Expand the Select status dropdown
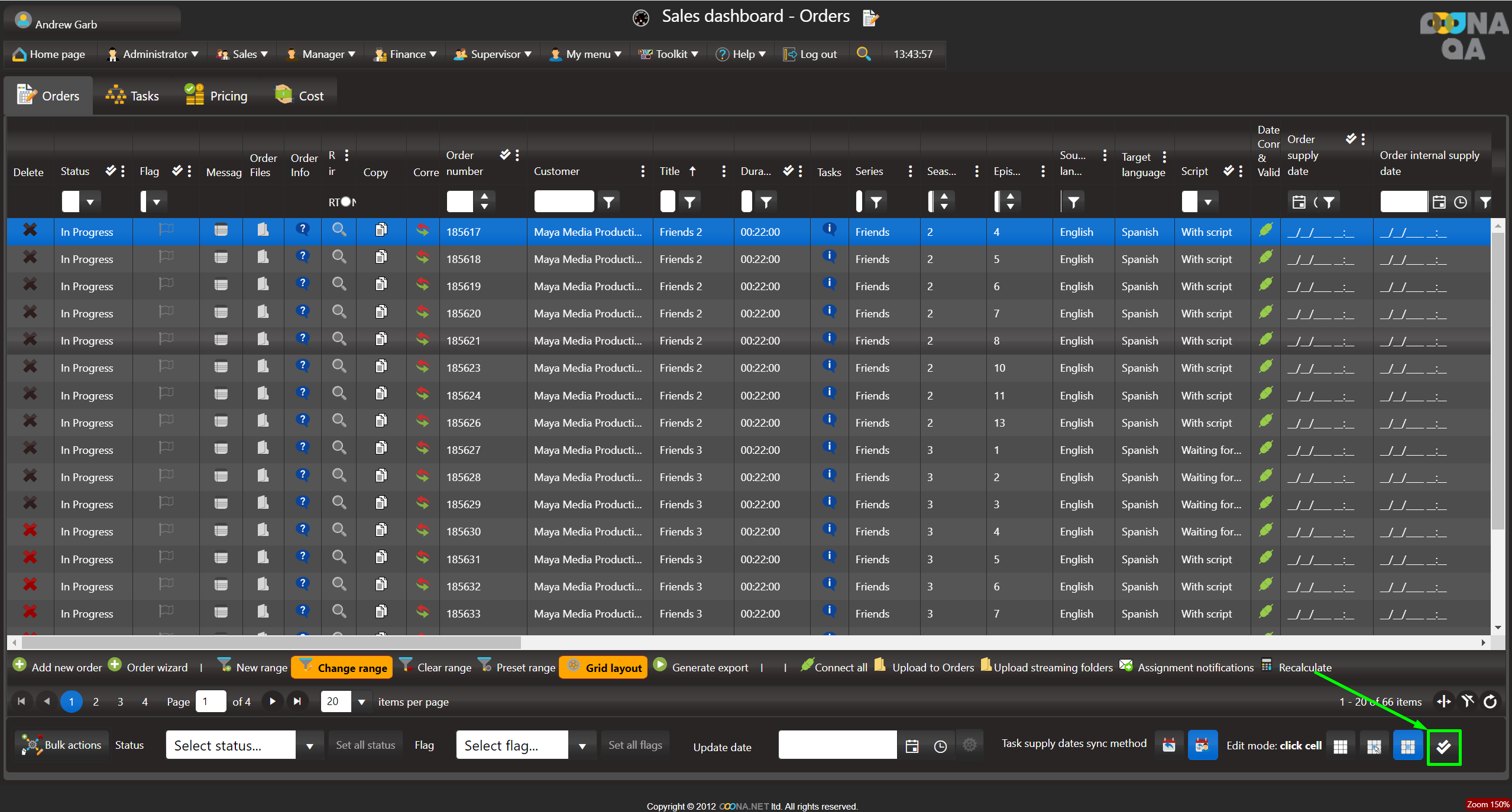The width and height of the screenshot is (1512, 812). click(x=309, y=746)
